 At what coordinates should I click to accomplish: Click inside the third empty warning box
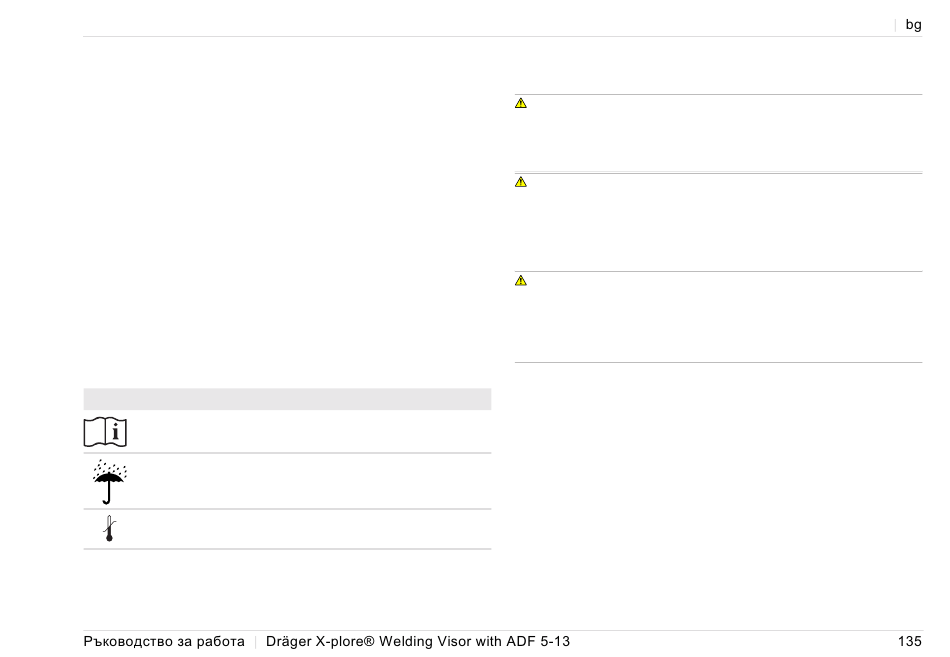[719, 317]
